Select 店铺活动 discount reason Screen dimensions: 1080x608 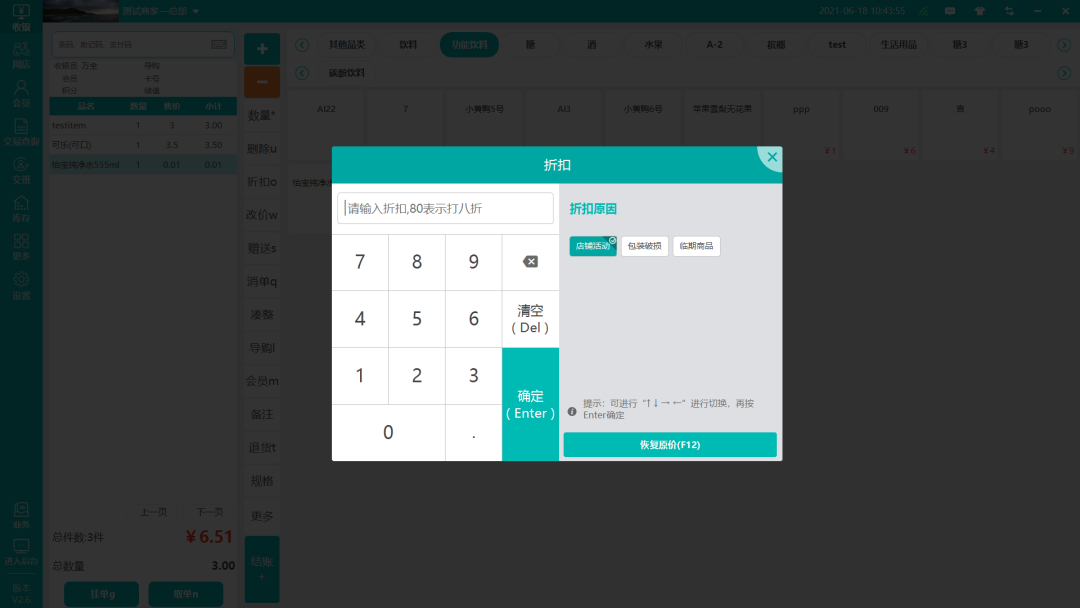pyautogui.click(x=593, y=246)
